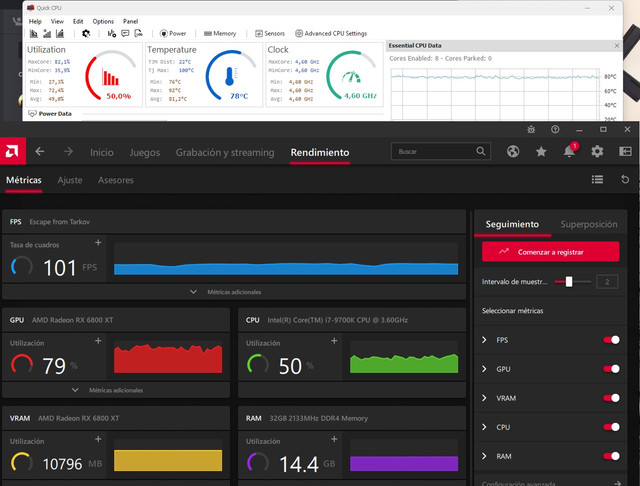
Task: Add metric to RAM Utilización
Action: pyautogui.click(x=334, y=439)
